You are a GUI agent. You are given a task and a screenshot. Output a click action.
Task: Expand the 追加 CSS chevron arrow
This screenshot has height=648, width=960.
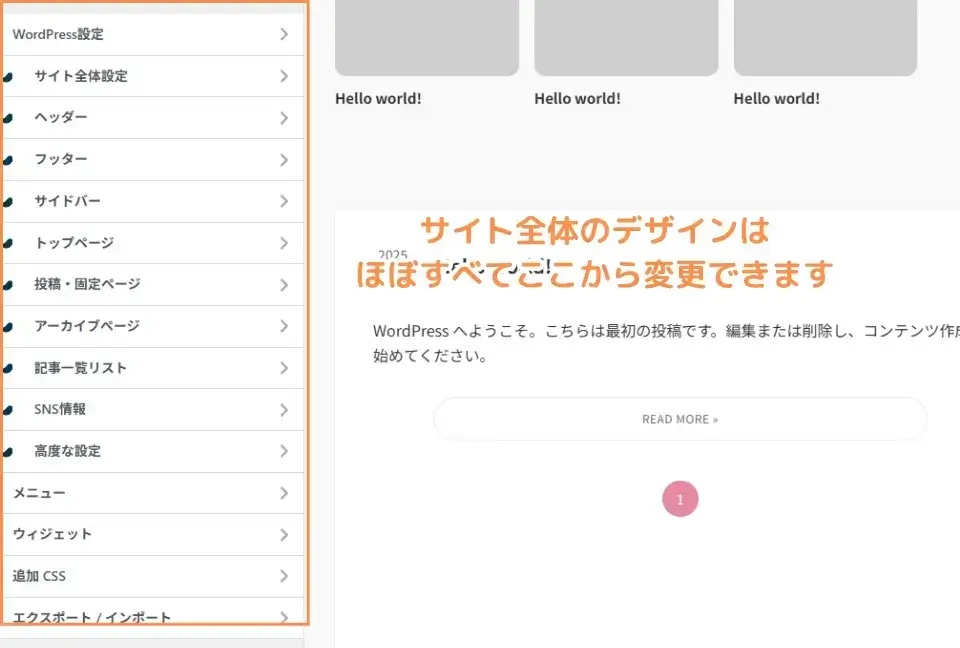click(x=284, y=576)
